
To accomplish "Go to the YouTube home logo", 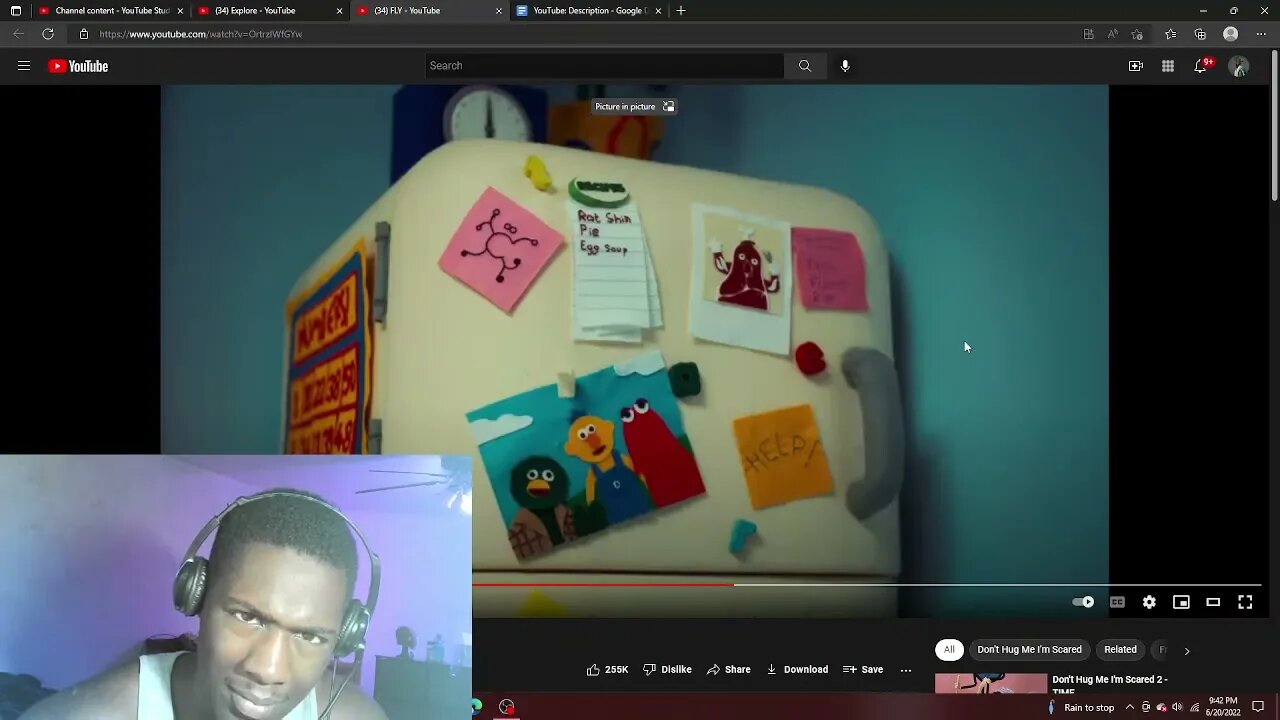I will [x=78, y=66].
